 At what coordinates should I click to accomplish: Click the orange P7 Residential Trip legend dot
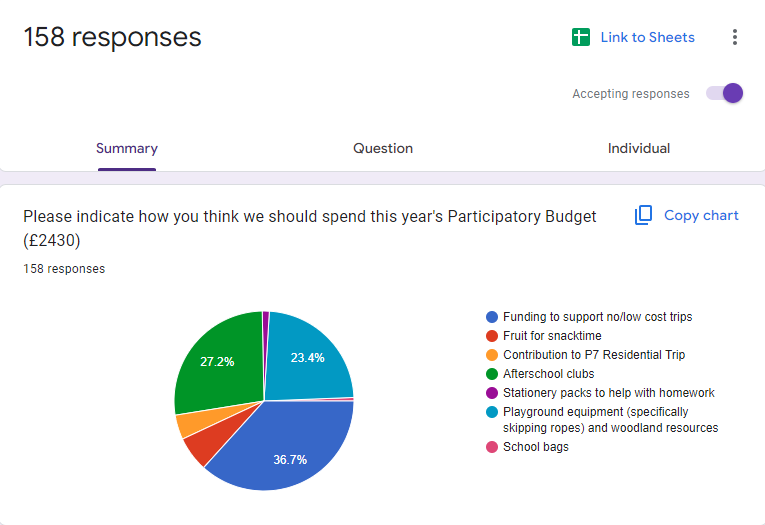pos(491,355)
